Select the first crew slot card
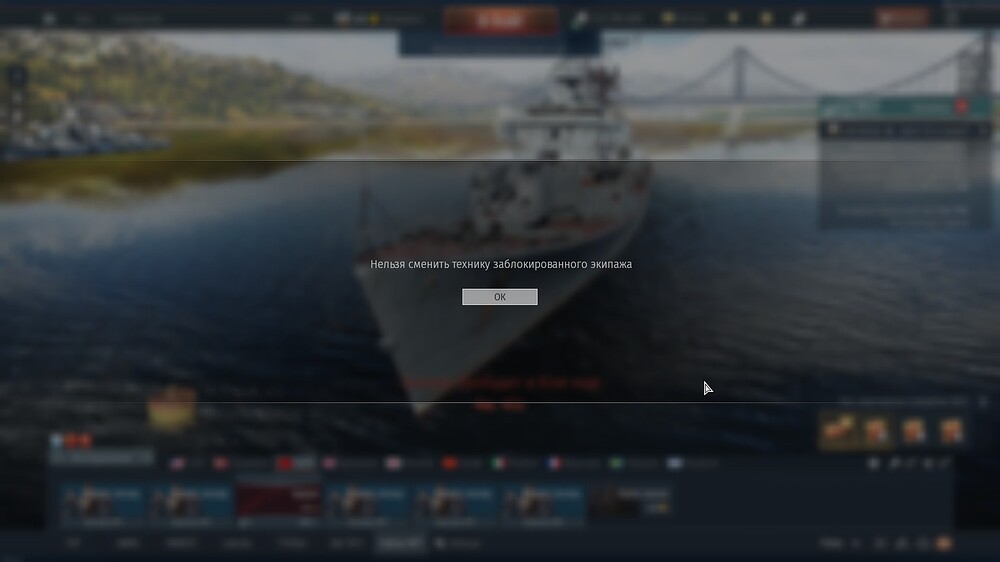This screenshot has width=1000, height=562. 102,502
